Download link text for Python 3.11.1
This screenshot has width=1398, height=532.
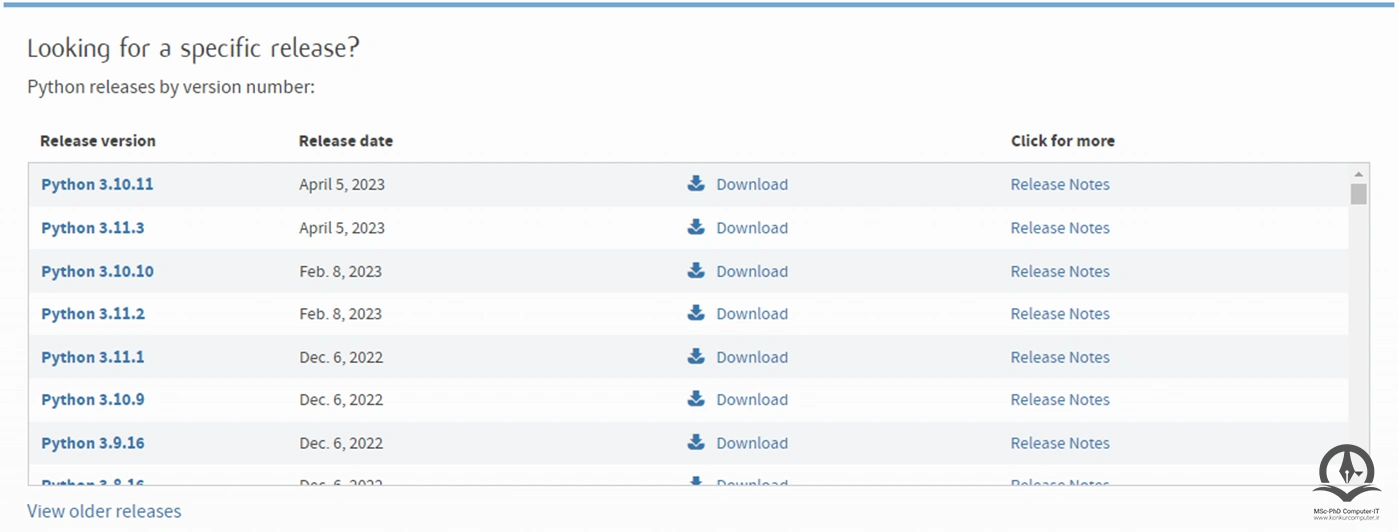752,357
